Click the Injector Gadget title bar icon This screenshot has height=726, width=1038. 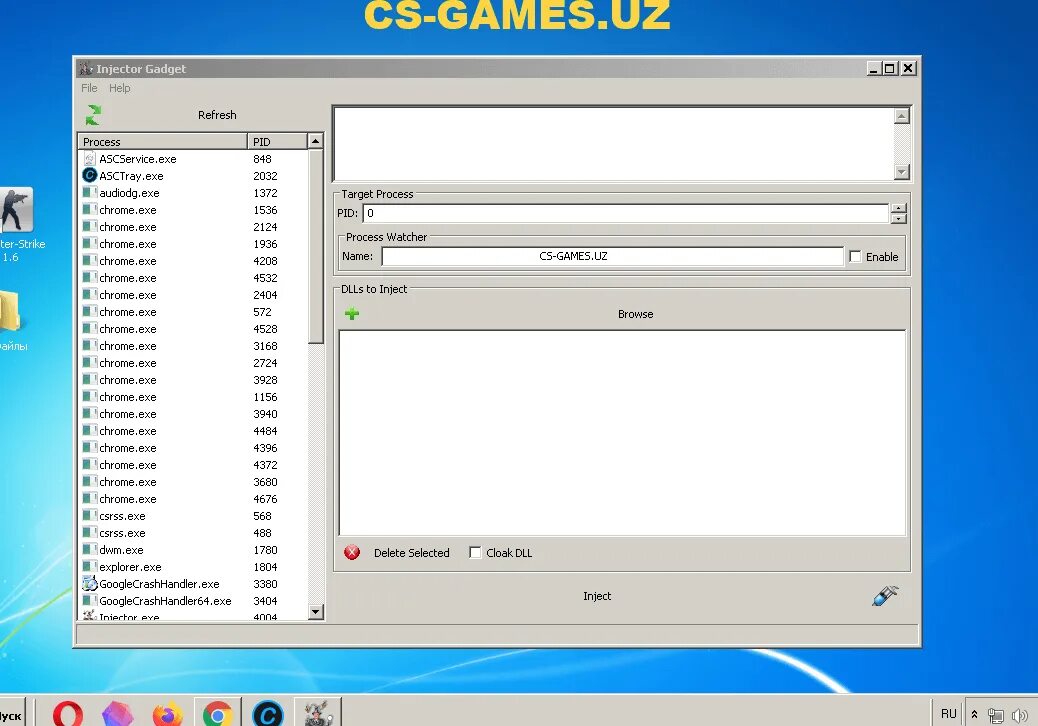pyautogui.click(x=85, y=68)
